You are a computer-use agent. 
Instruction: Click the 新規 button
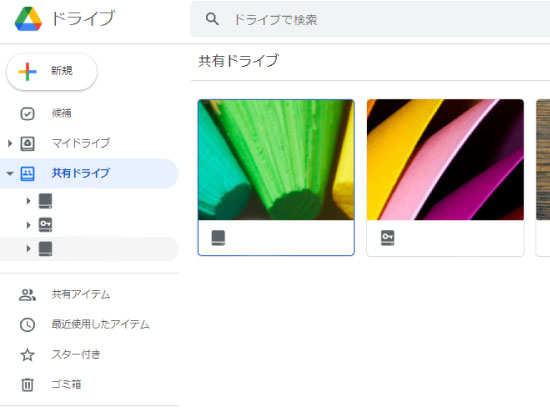pyautogui.click(x=52, y=72)
